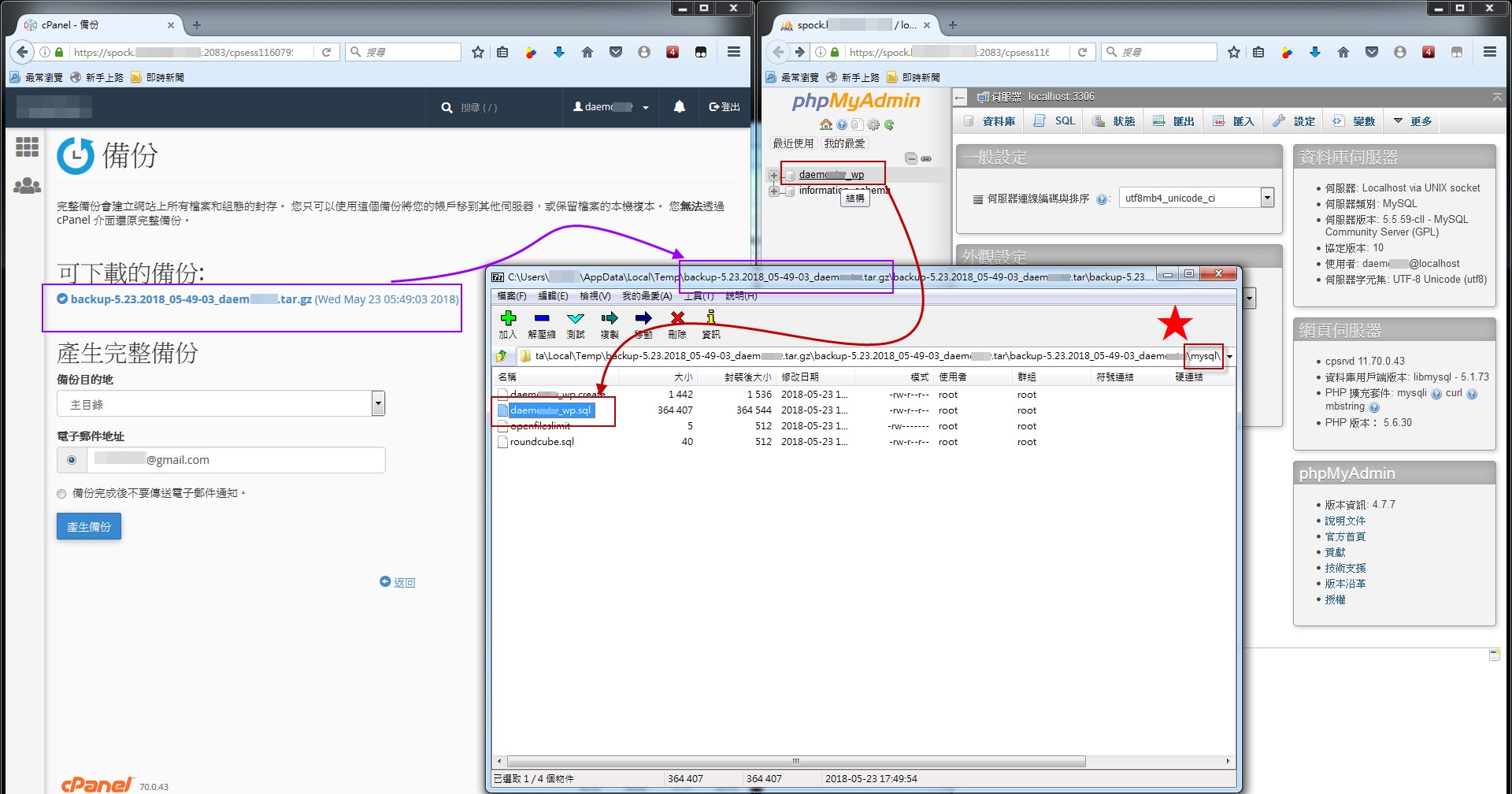Click the Test (測試) tool in 7-Zip
This screenshot has width=1512, height=794.
pos(576,324)
